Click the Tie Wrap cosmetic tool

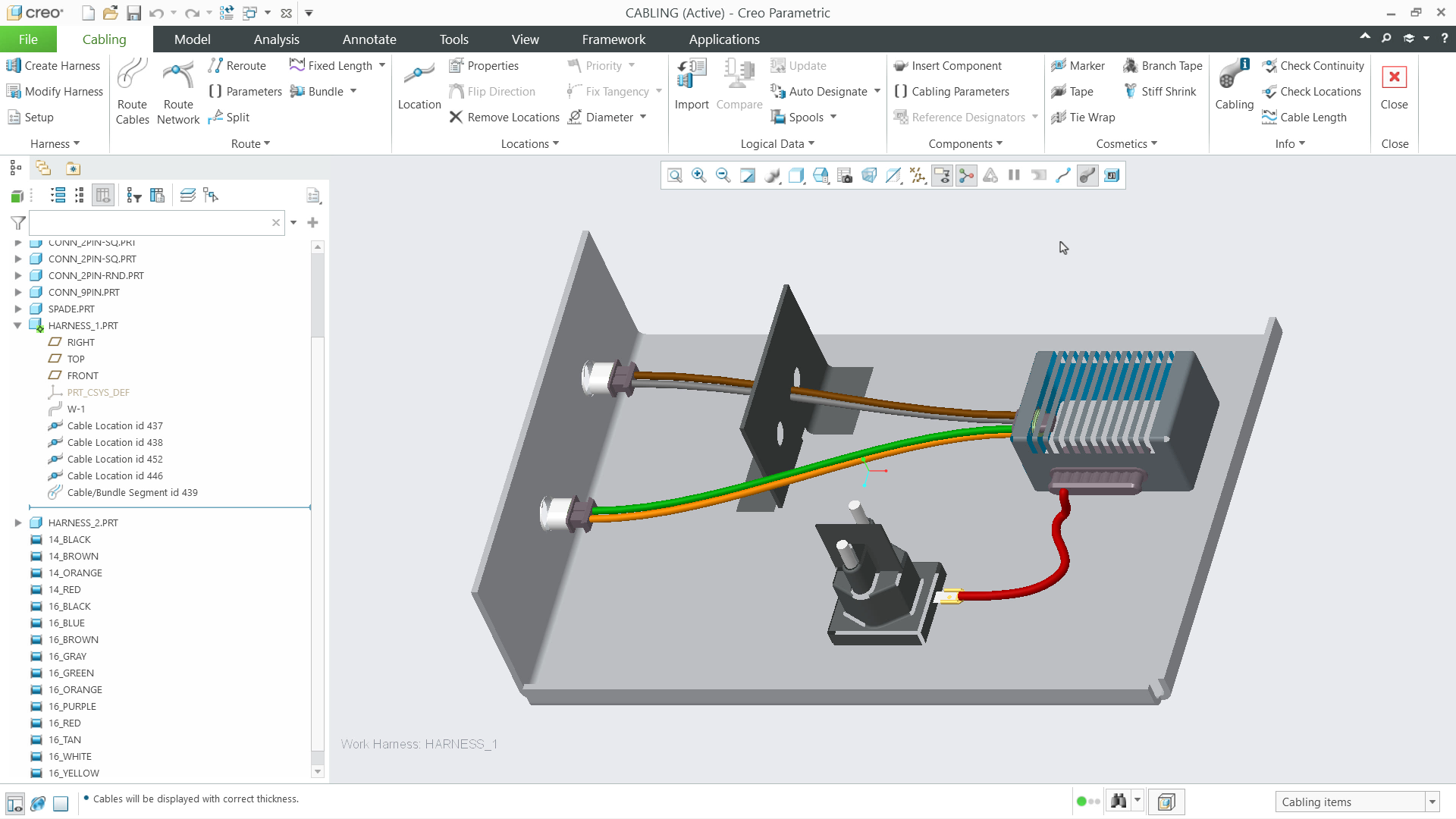(x=1083, y=117)
